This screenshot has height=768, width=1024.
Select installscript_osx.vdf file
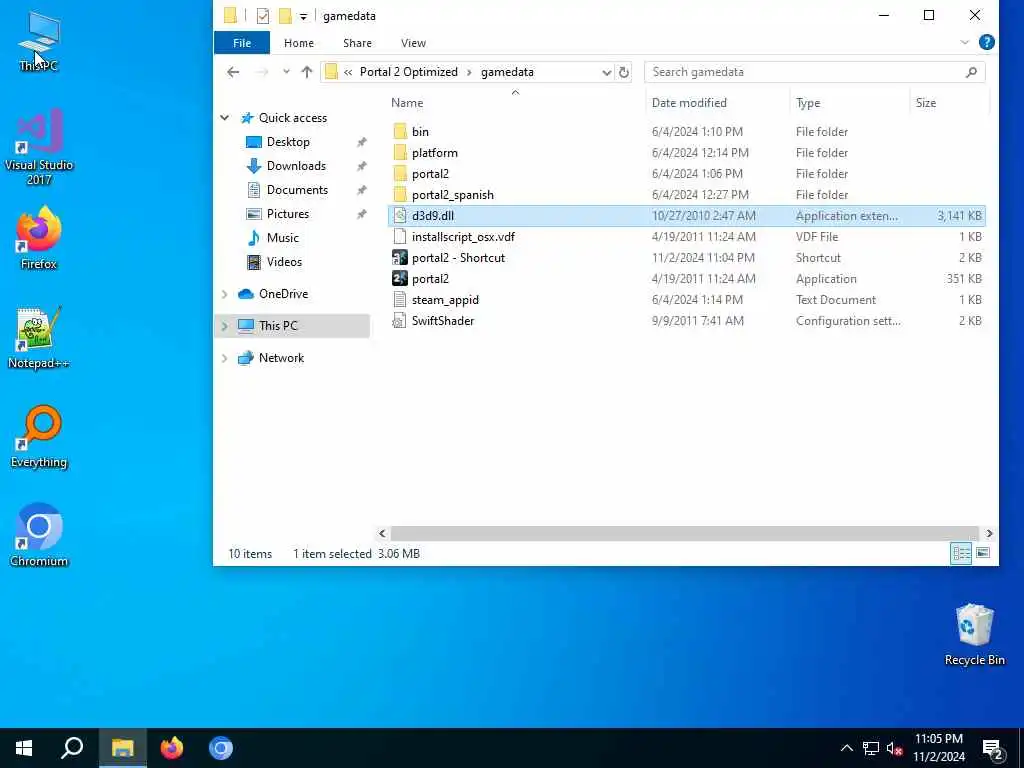coord(686,237)
